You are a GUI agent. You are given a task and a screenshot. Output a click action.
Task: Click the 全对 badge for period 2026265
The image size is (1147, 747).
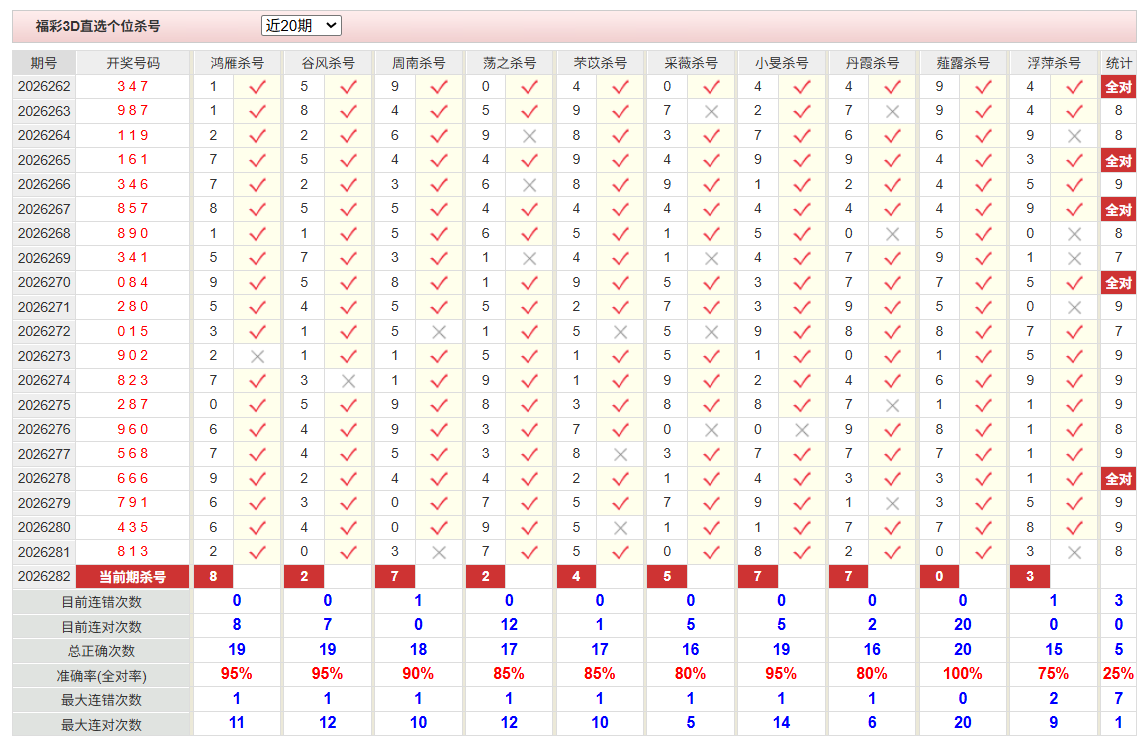1118,161
